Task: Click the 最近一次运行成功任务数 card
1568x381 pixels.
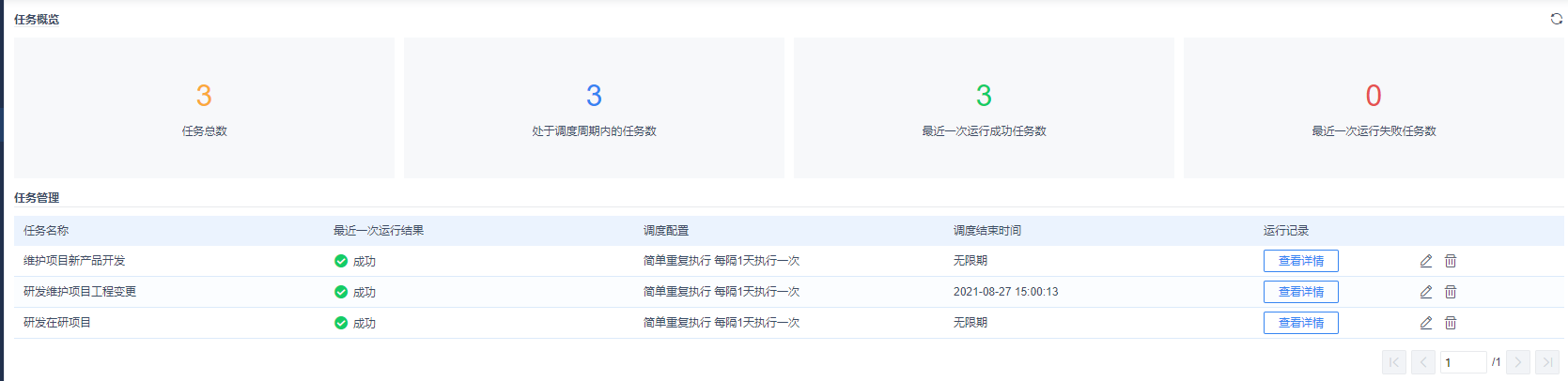Action: pos(984,108)
